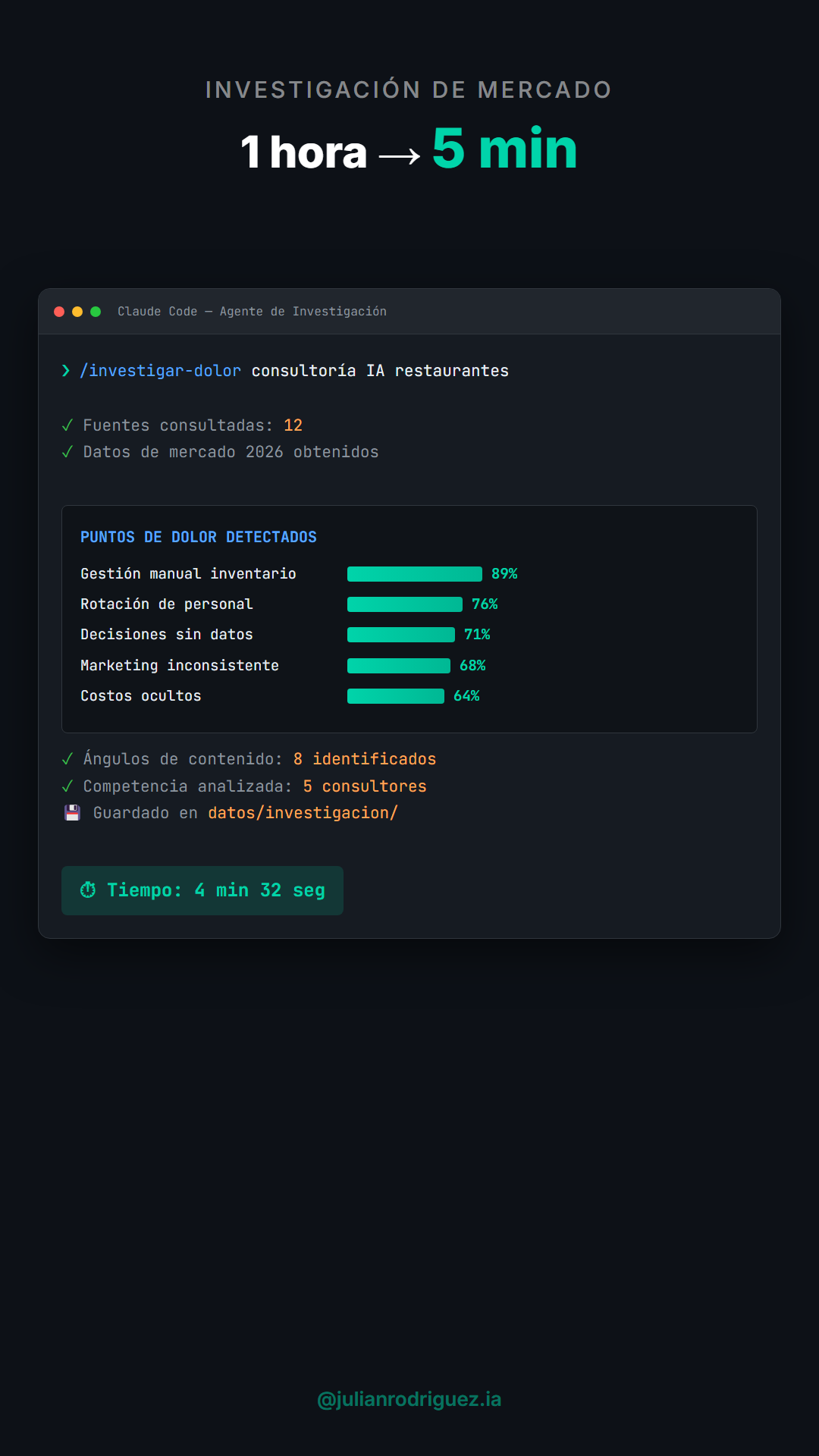The height and width of the screenshot is (1456, 819).
Task: Click the green maximize dot in title bar
Action: (x=96, y=312)
